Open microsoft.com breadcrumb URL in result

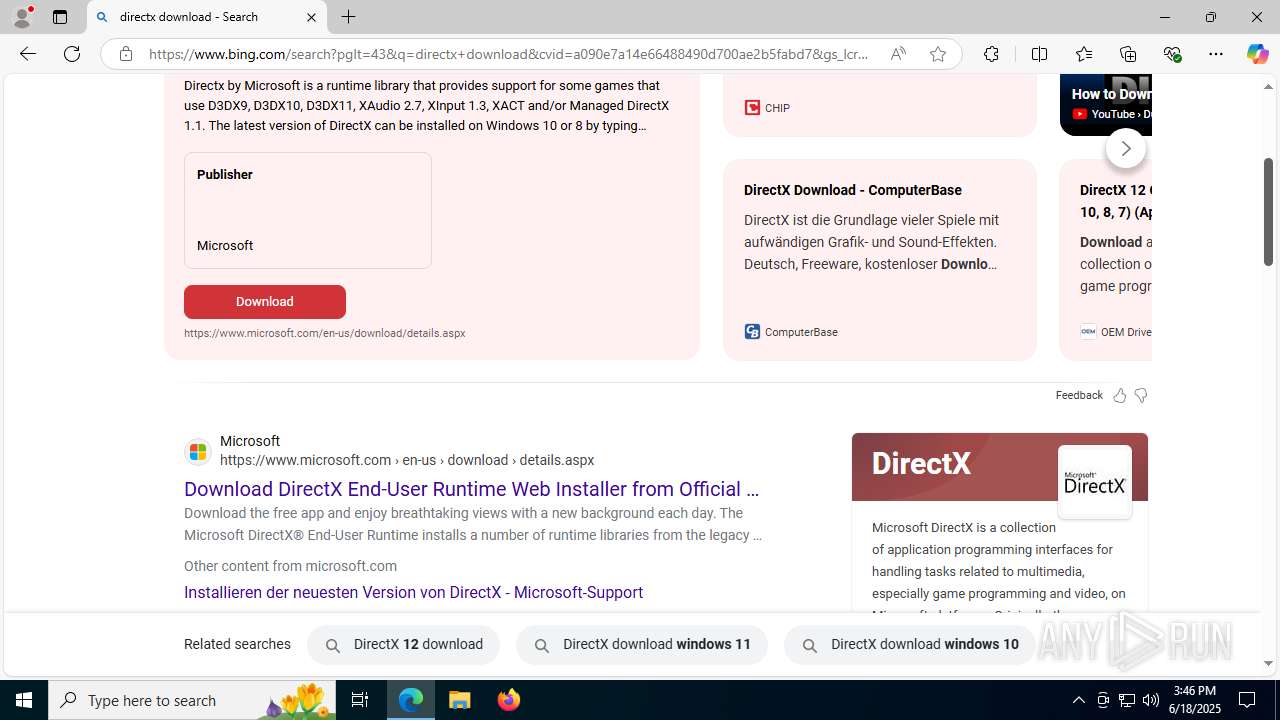(x=407, y=460)
